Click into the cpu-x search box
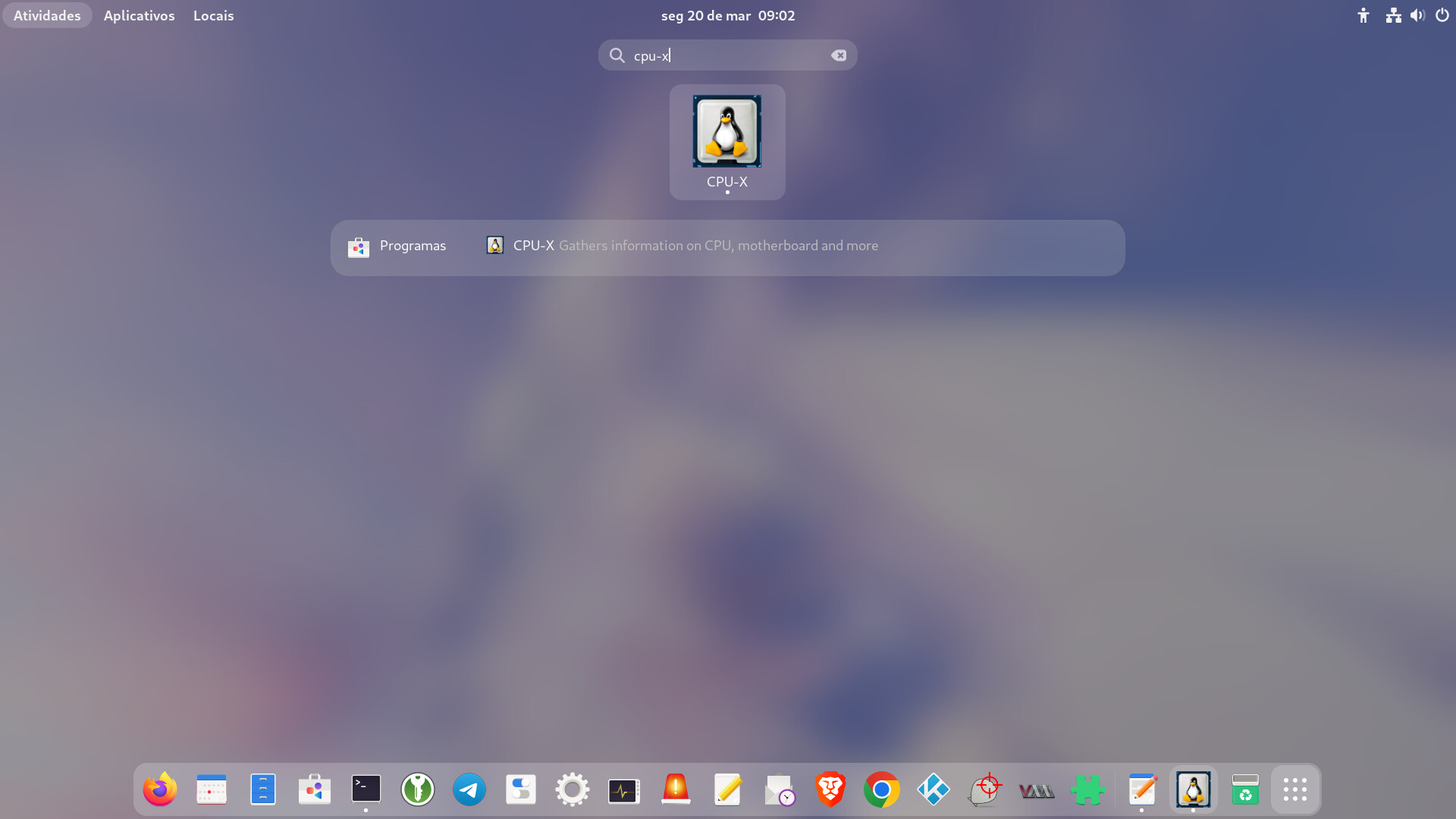 (x=727, y=55)
